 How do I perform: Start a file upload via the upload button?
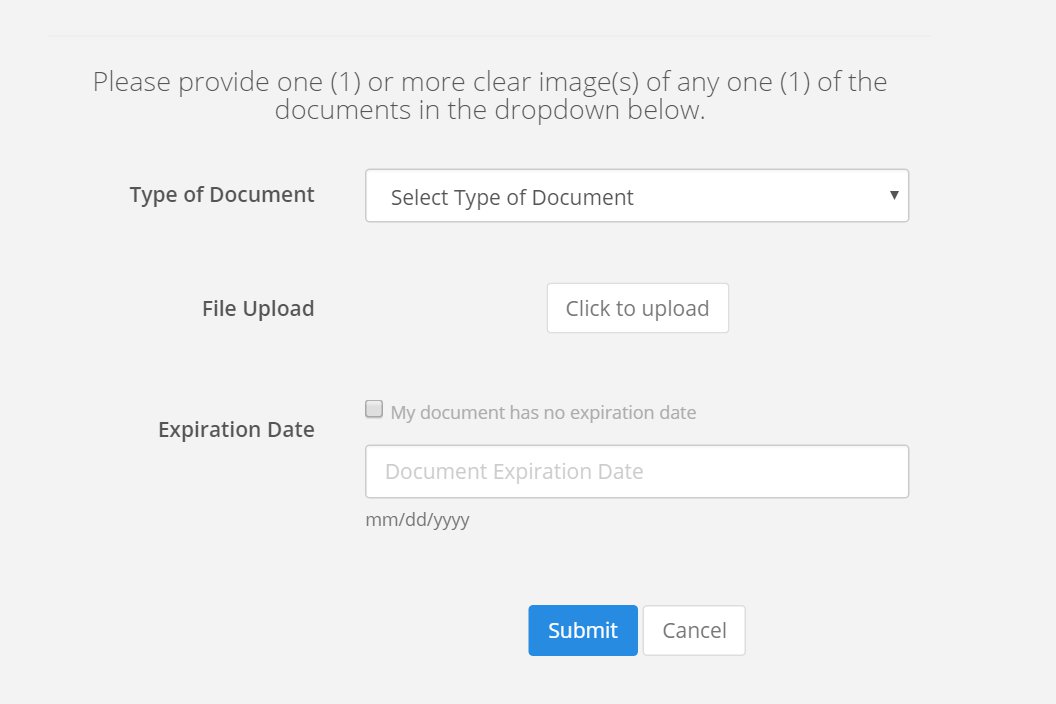click(x=637, y=308)
